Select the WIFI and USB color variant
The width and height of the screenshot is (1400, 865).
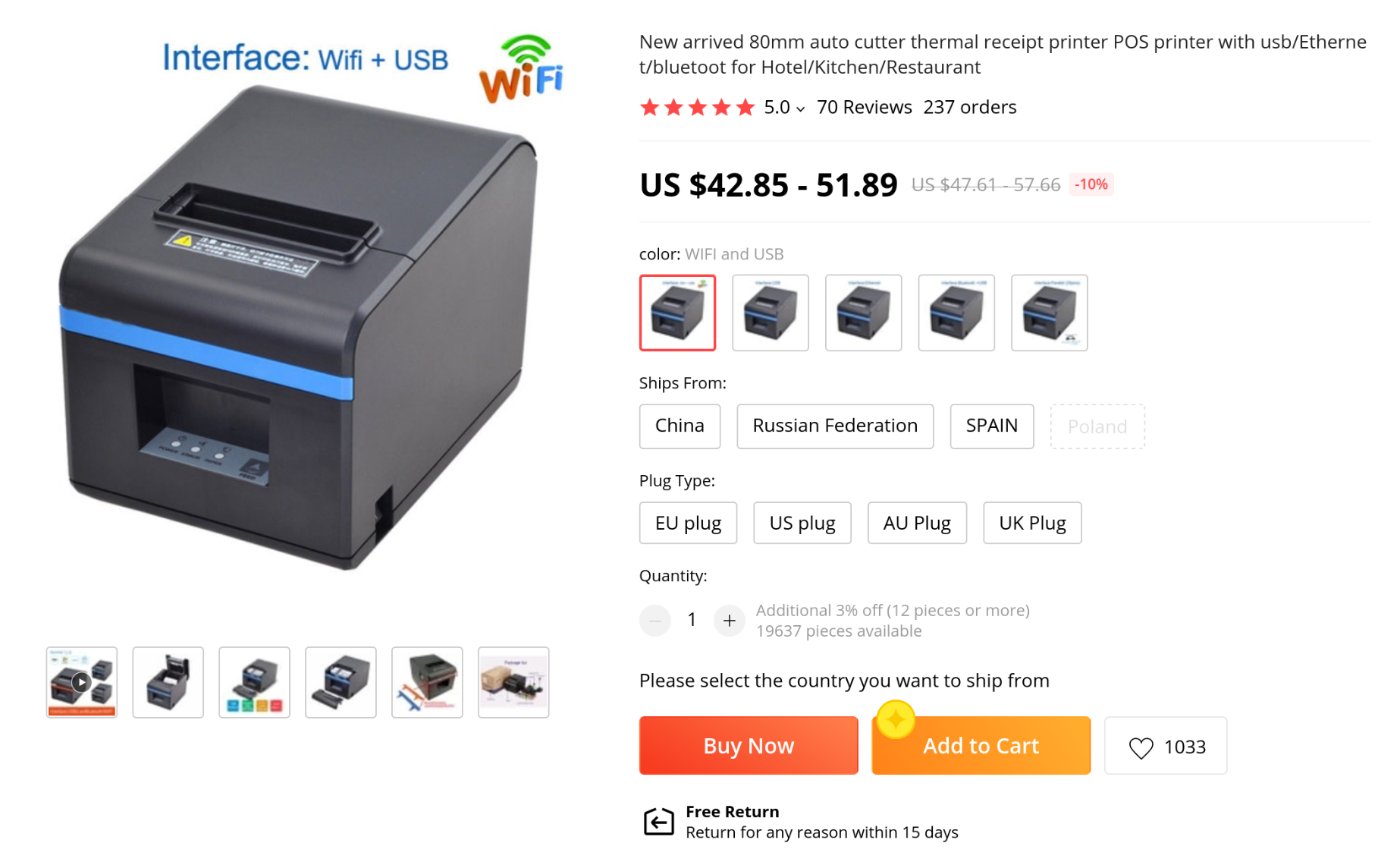point(677,313)
